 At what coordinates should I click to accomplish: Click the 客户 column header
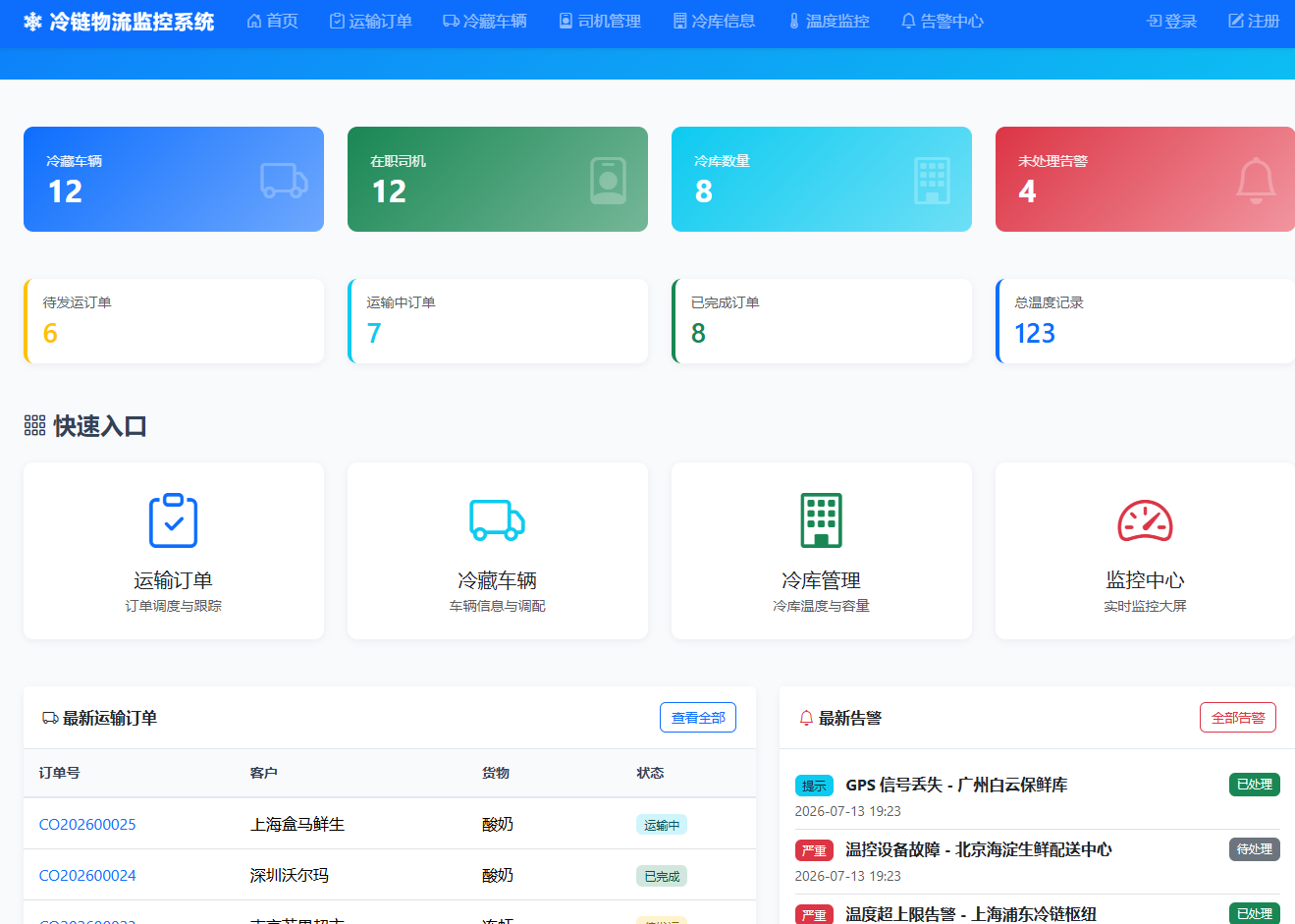pyautogui.click(x=264, y=773)
